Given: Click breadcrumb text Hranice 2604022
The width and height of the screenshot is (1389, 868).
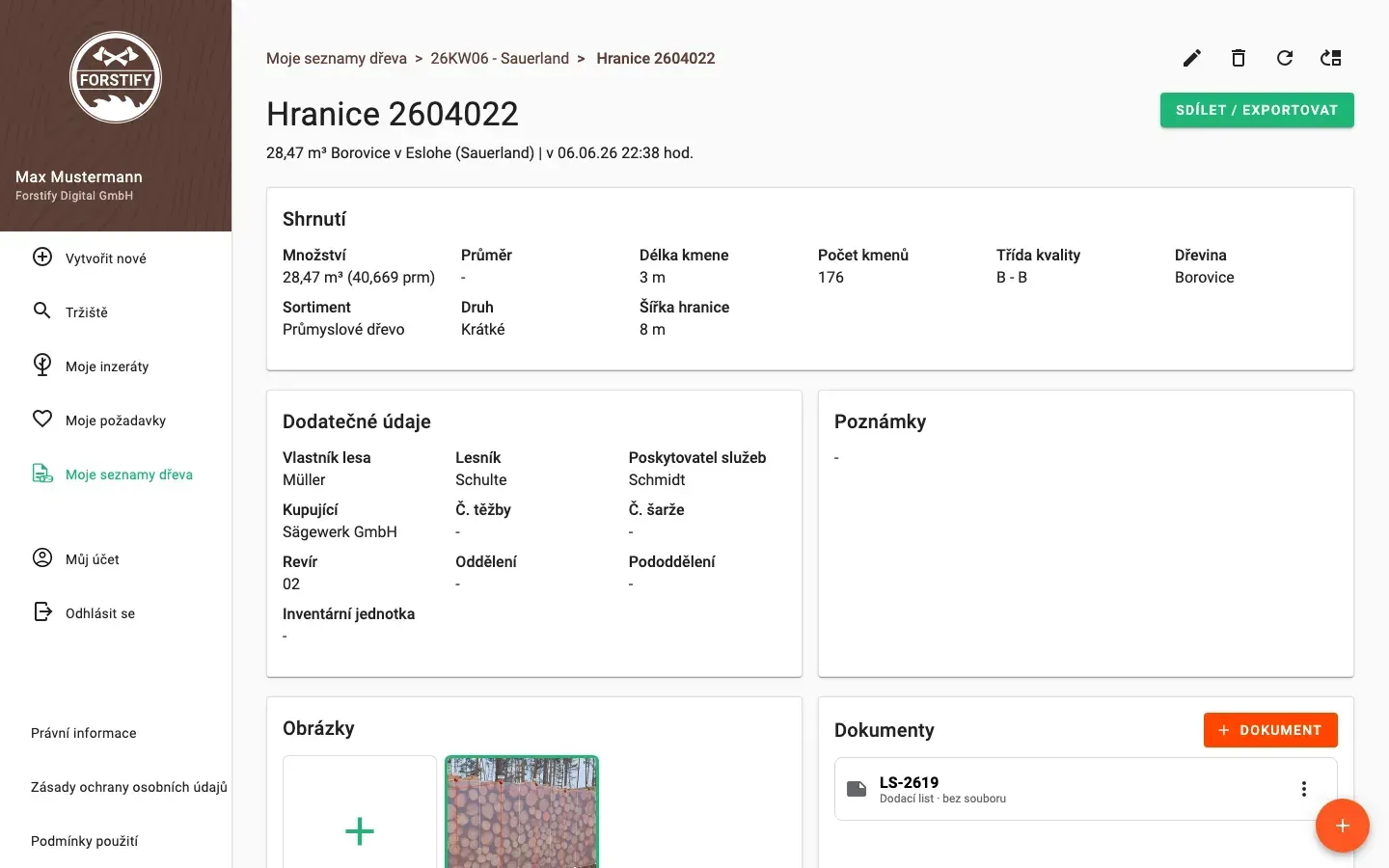Looking at the screenshot, I should point(656,58).
